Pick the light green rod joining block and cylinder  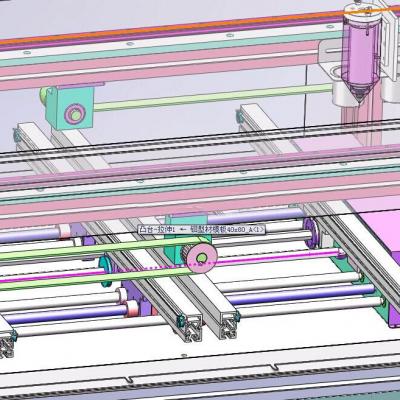(x=212, y=97)
